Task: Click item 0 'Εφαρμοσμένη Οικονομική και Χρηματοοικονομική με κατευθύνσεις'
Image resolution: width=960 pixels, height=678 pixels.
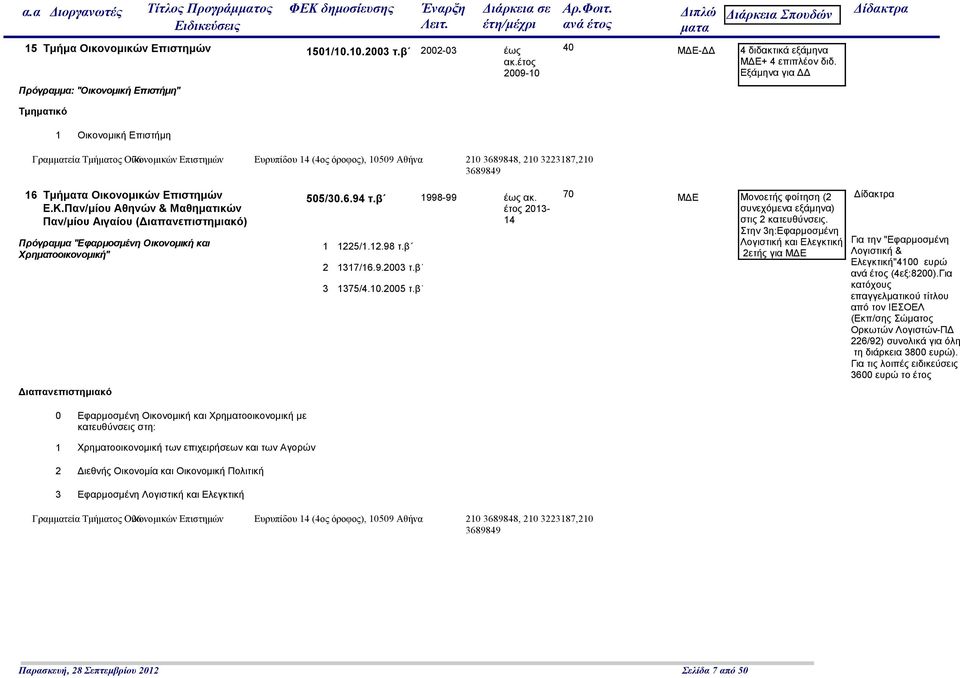Action: (x=181, y=421)
